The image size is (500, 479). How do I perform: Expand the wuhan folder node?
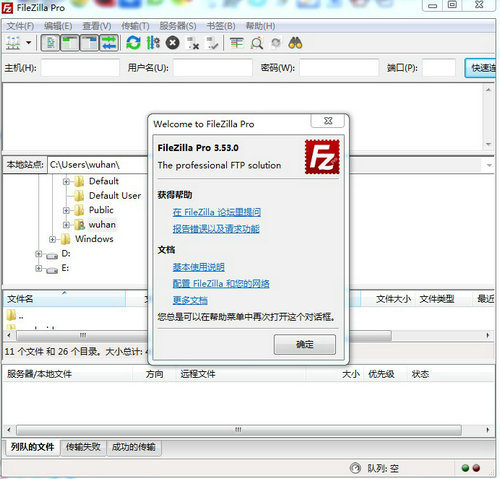[x=66, y=225]
